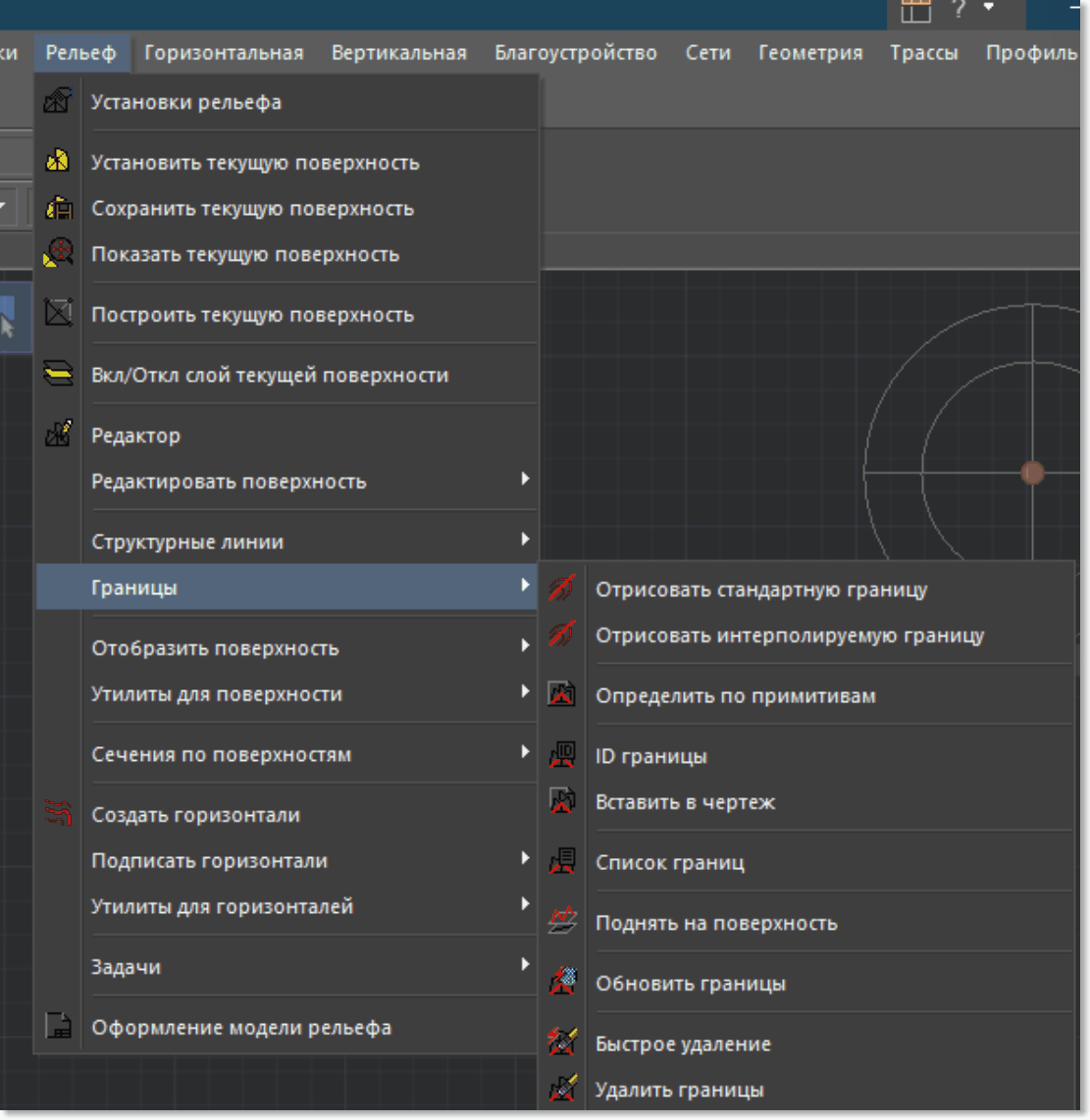Click the Редактор pencil icon
1090x1120 pixels.
tap(58, 434)
